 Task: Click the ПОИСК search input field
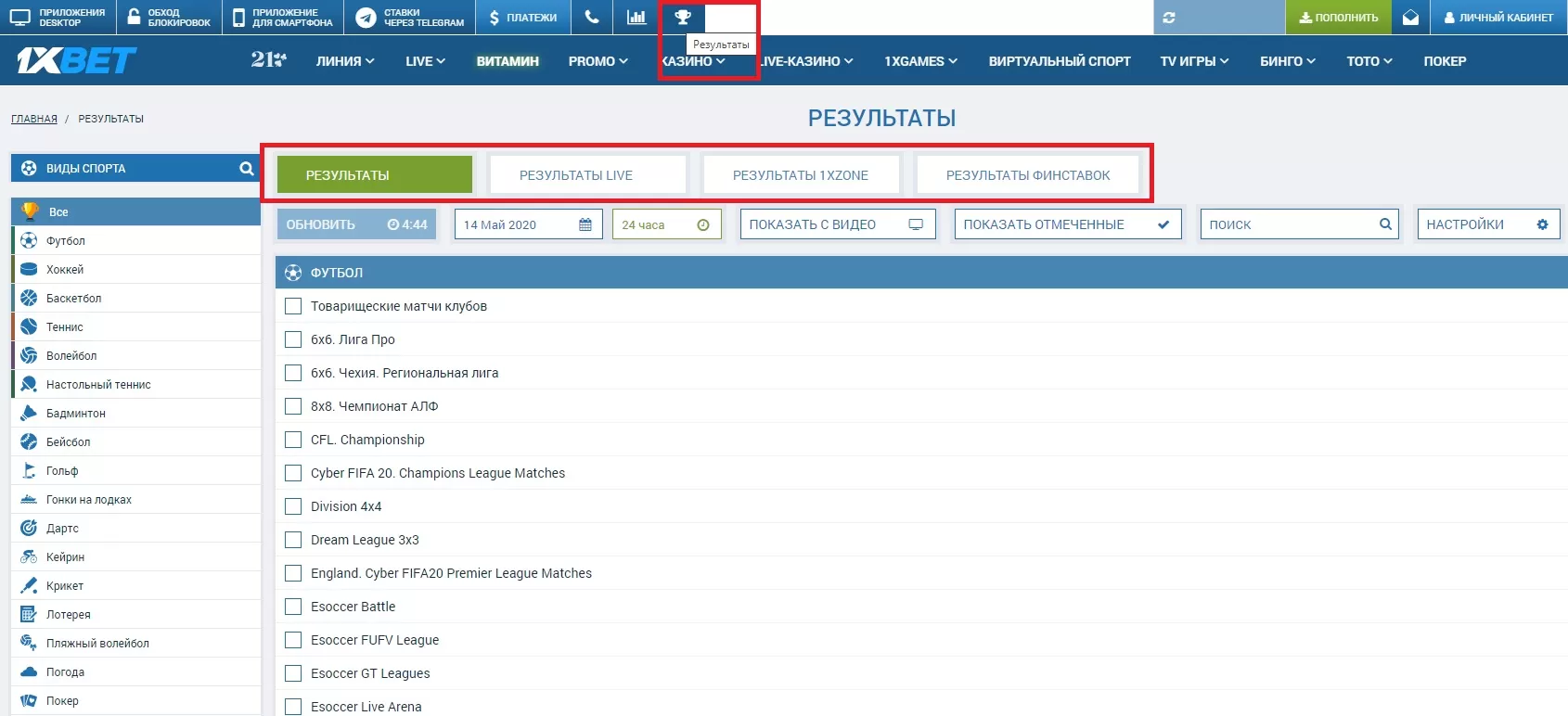coord(1290,224)
